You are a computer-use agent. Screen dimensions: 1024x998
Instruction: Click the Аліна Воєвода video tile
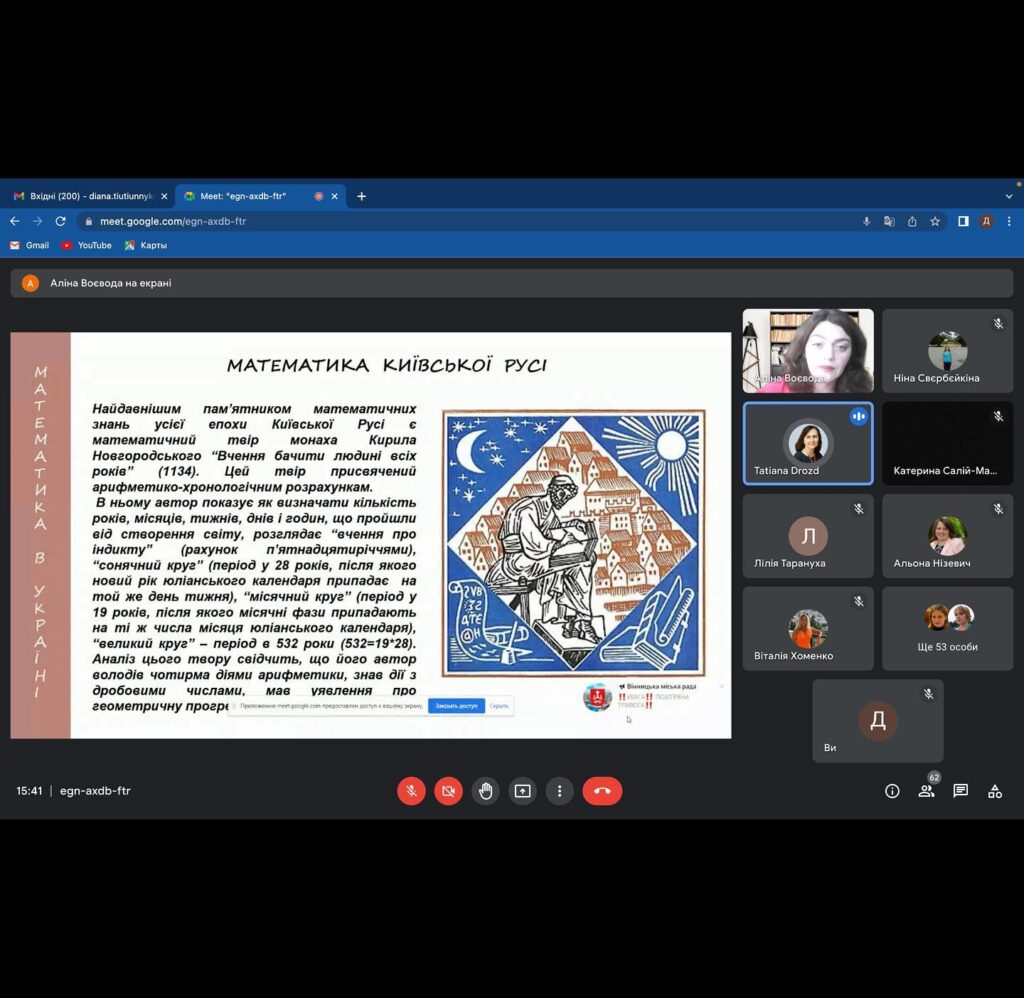coord(808,351)
